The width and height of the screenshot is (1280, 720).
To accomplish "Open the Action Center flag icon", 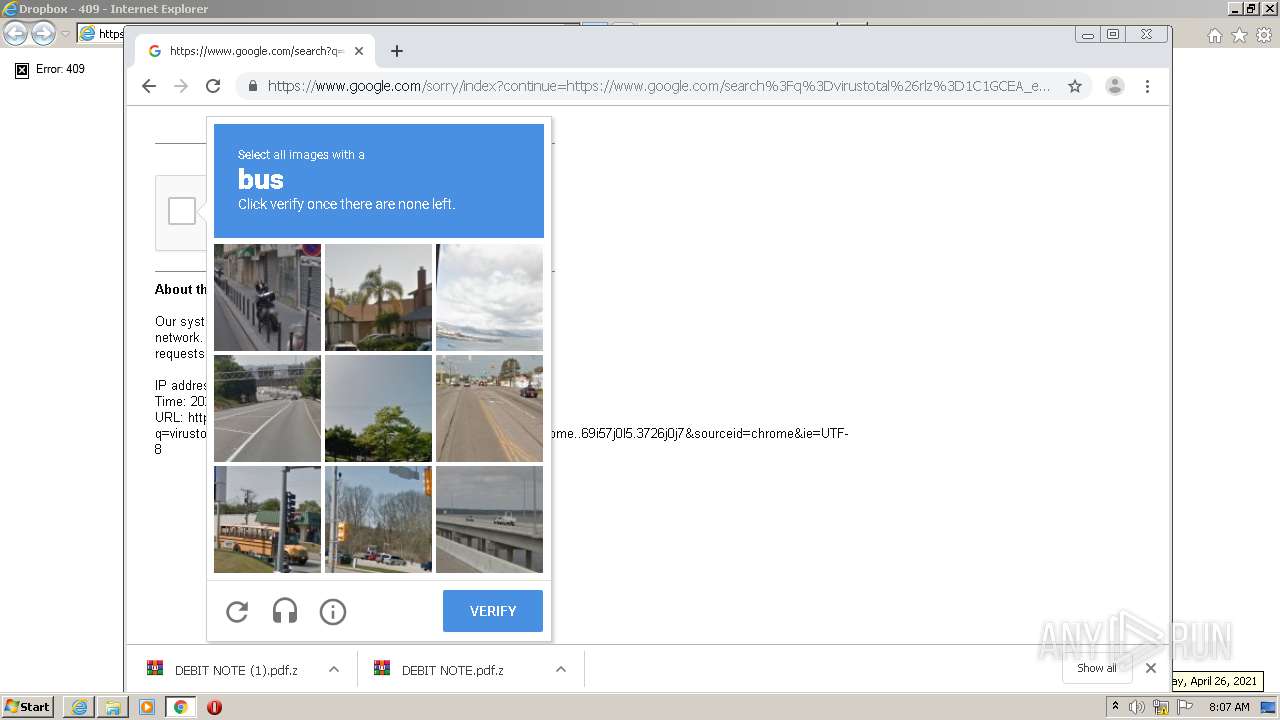I will [1185, 707].
